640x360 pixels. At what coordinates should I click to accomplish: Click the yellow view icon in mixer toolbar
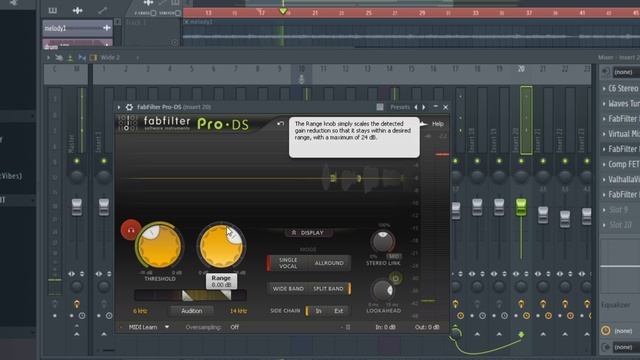point(93,58)
